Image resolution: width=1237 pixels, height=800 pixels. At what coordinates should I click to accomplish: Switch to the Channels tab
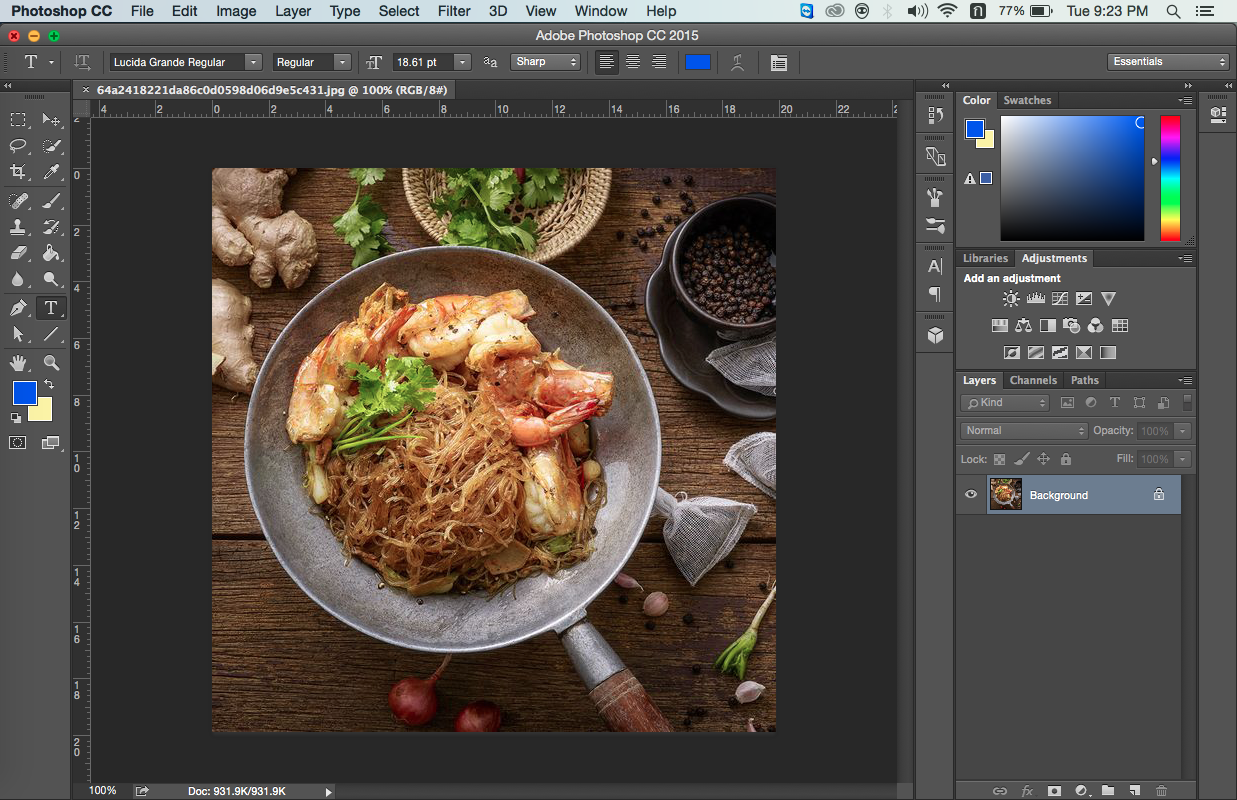point(1033,380)
